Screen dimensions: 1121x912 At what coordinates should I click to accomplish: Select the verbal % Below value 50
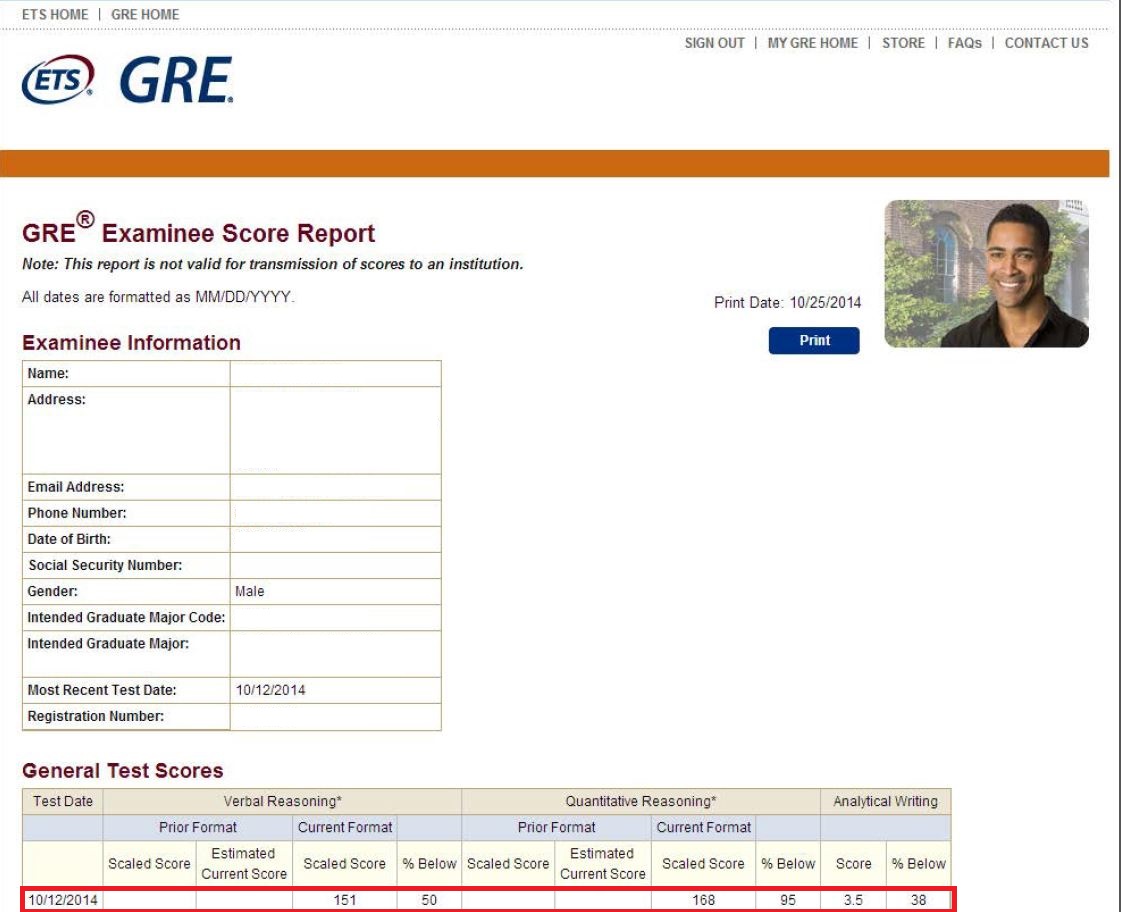click(x=429, y=900)
